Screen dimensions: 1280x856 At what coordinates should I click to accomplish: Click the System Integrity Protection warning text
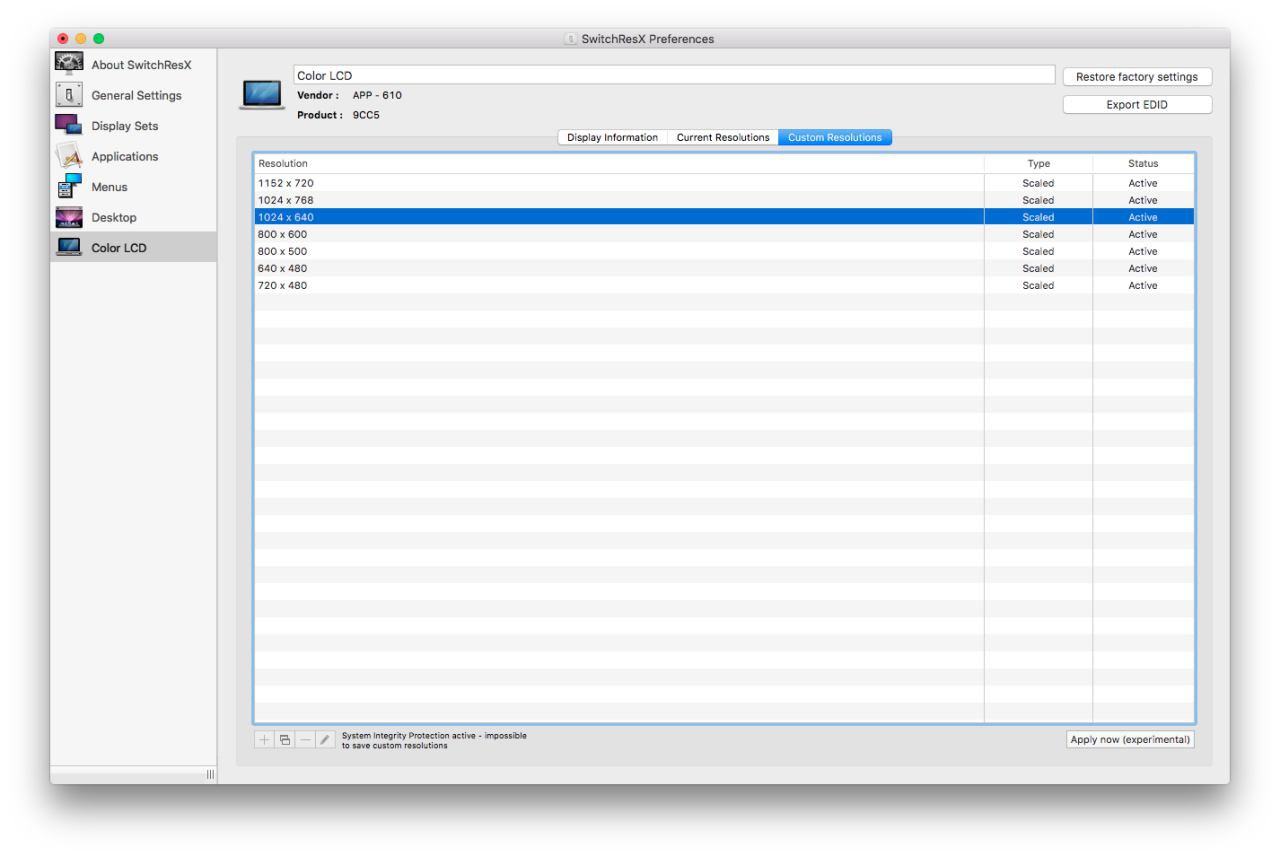[434, 739]
